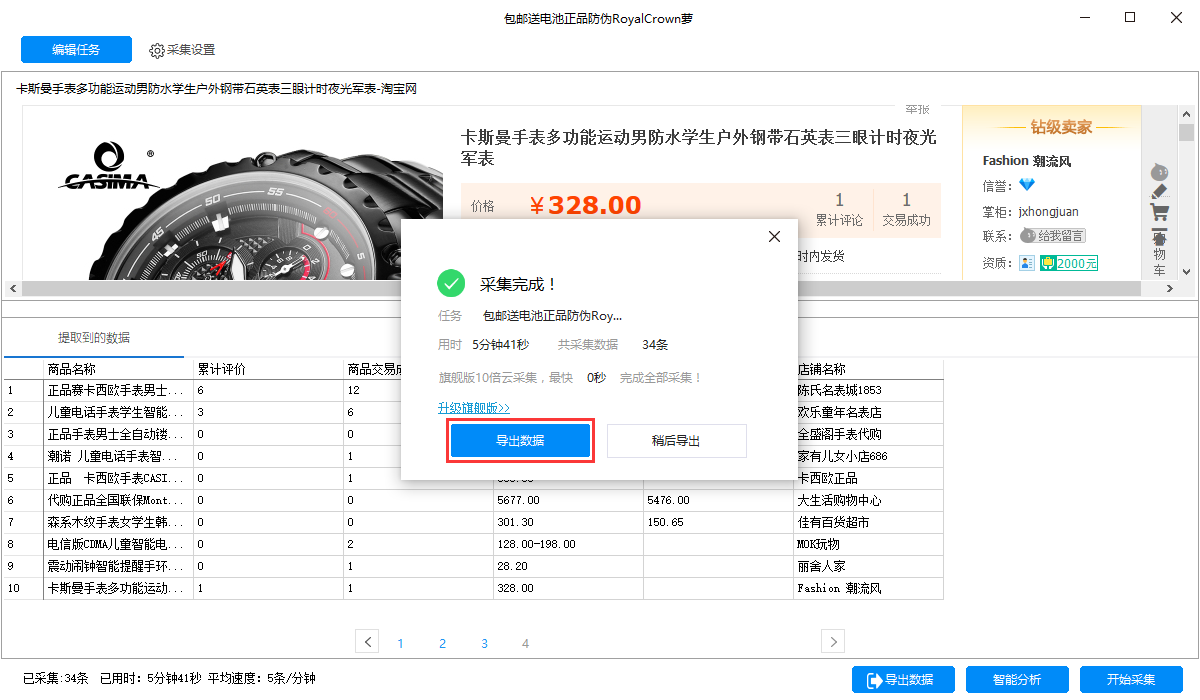Click the 5677.00 price cell

point(569,500)
